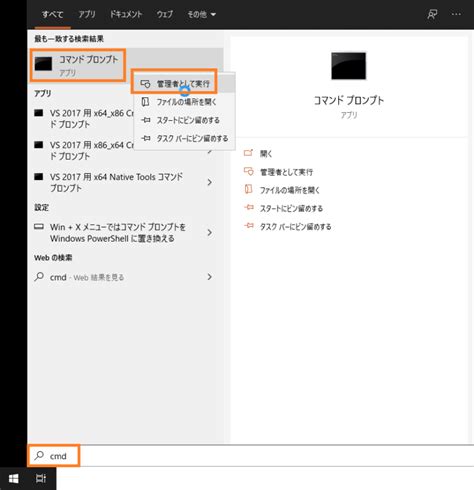Click pin icon beside context menu タスク バーにピン留めする
Image resolution: width=474 pixels, height=490 pixels.
pyautogui.click(x=146, y=138)
